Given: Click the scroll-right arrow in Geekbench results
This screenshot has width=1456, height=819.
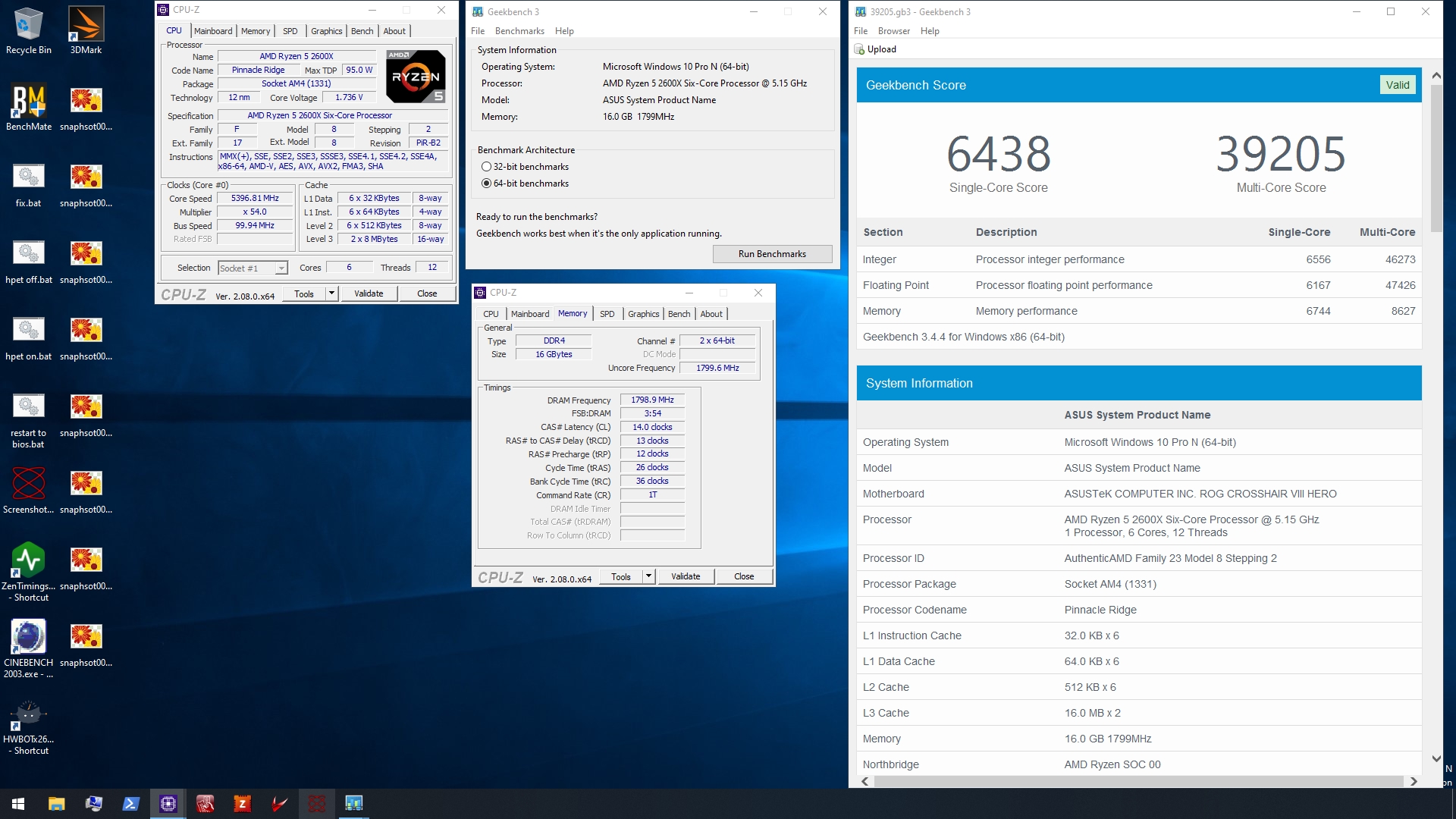Looking at the screenshot, I should pyautogui.click(x=1414, y=781).
